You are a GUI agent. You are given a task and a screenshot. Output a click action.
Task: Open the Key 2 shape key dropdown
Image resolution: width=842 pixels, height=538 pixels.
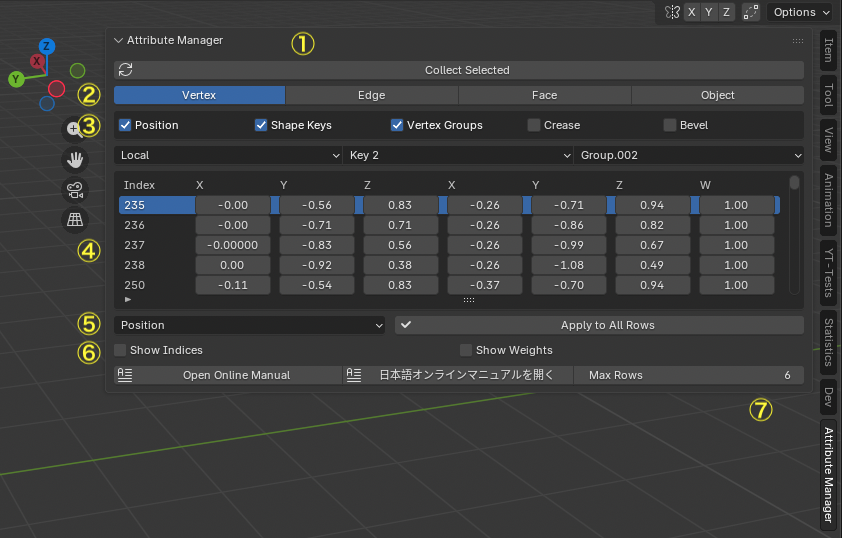click(458, 156)
